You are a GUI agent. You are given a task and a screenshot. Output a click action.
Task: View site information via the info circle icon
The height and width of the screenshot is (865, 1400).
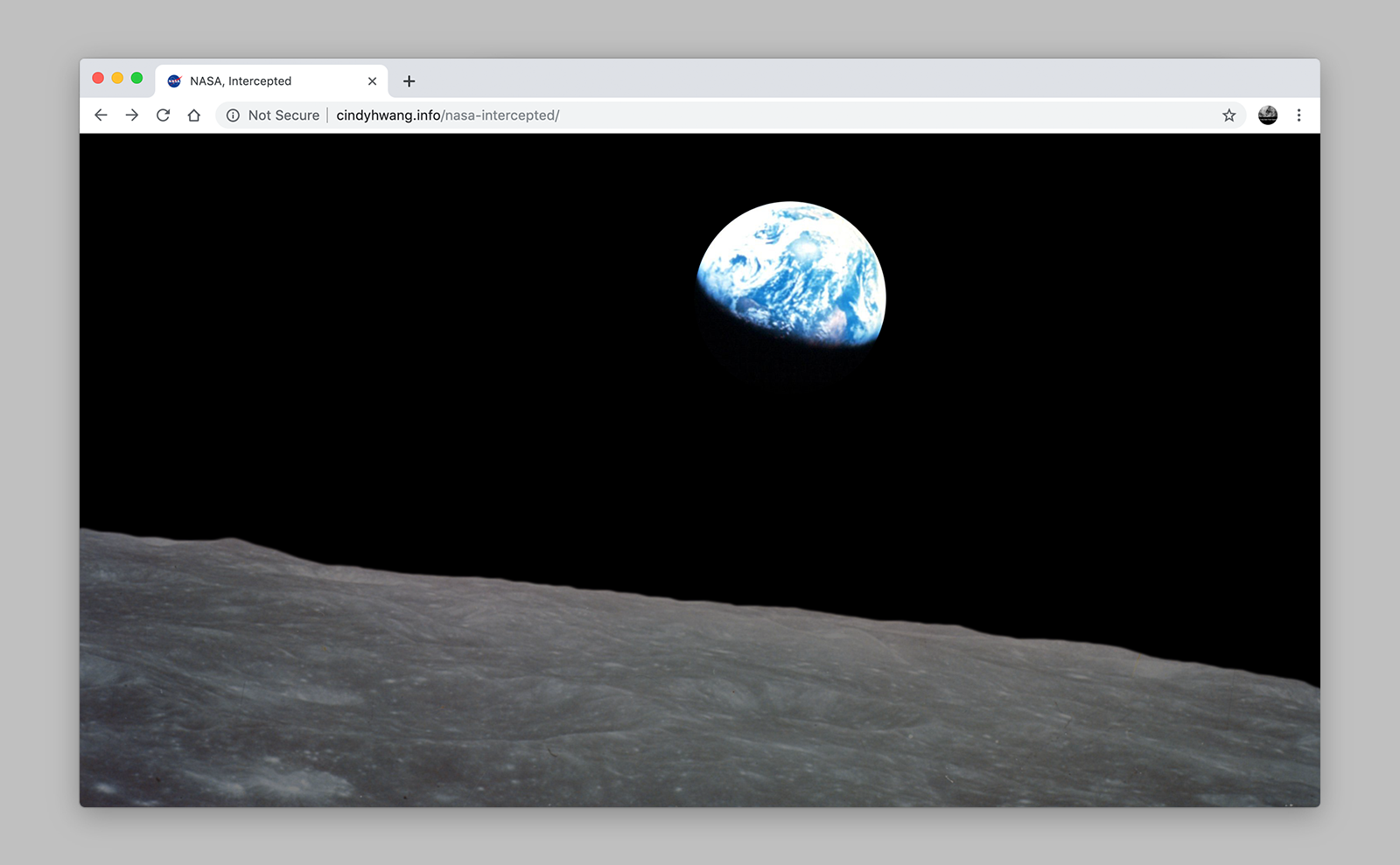coord(233,115)
